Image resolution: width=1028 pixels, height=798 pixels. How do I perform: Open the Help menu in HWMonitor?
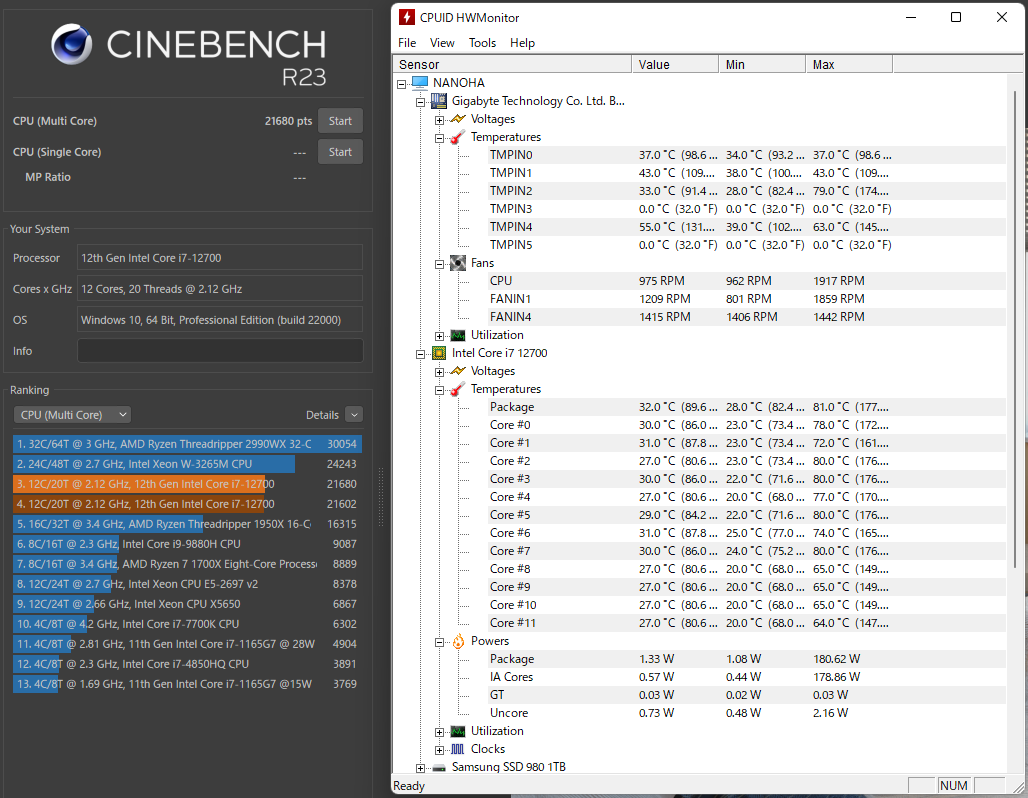click(x=523, y=43)
